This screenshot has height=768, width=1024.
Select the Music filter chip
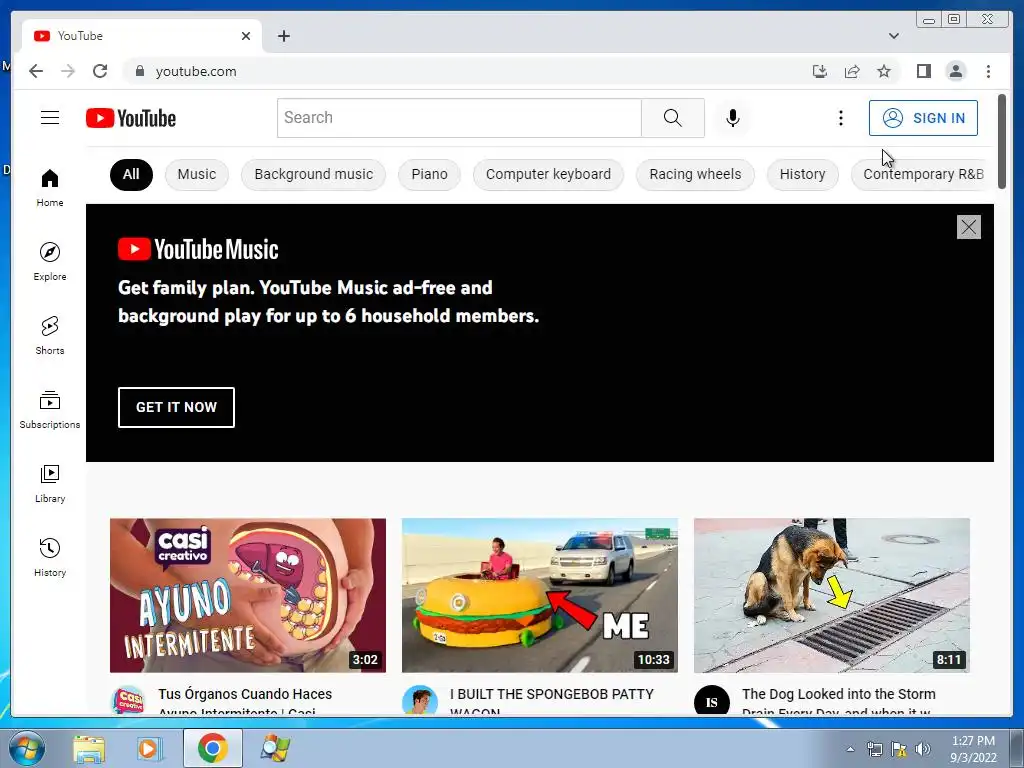[x=197, y=174]
